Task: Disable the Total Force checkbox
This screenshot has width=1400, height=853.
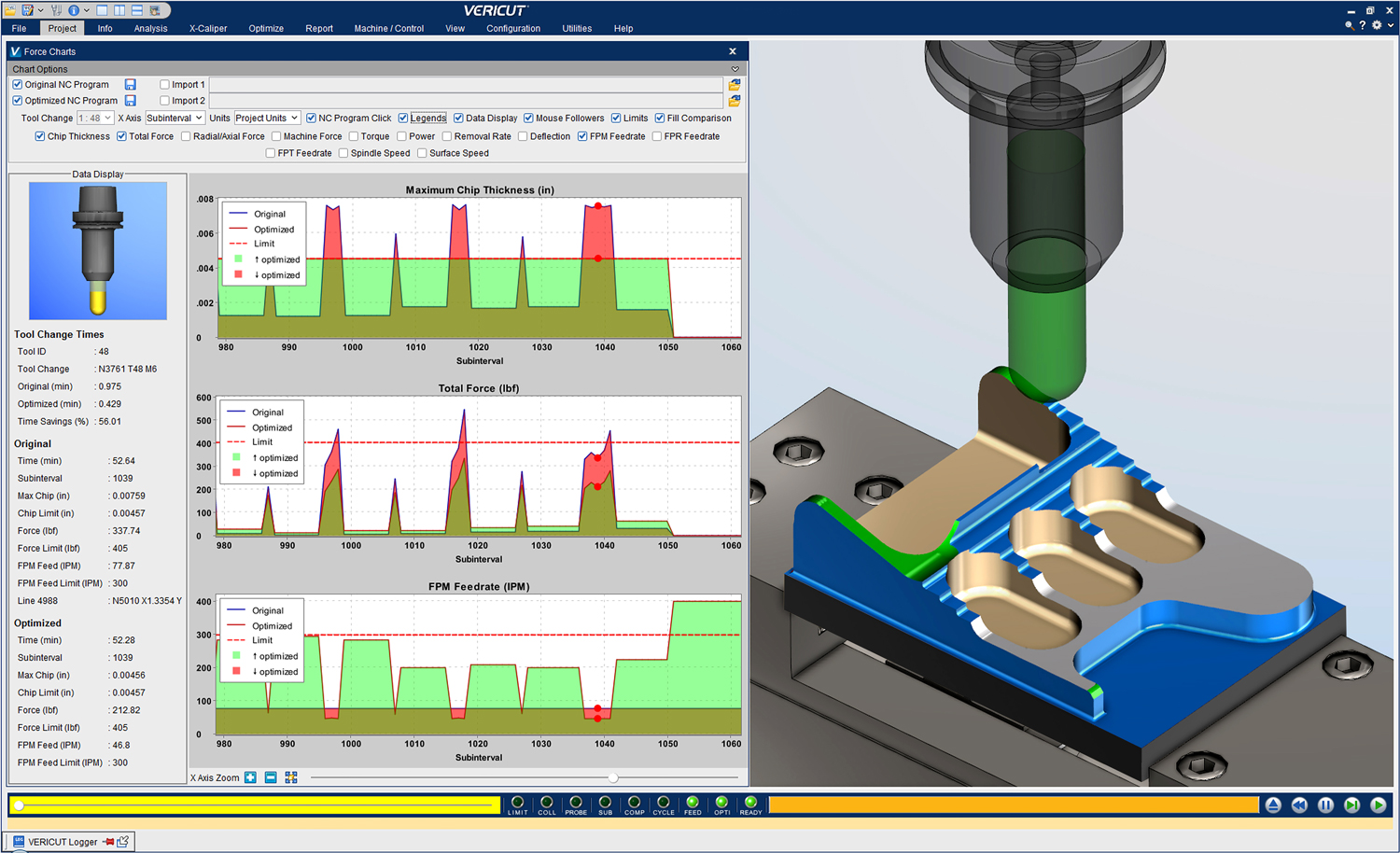Action: tap(121, 135)
